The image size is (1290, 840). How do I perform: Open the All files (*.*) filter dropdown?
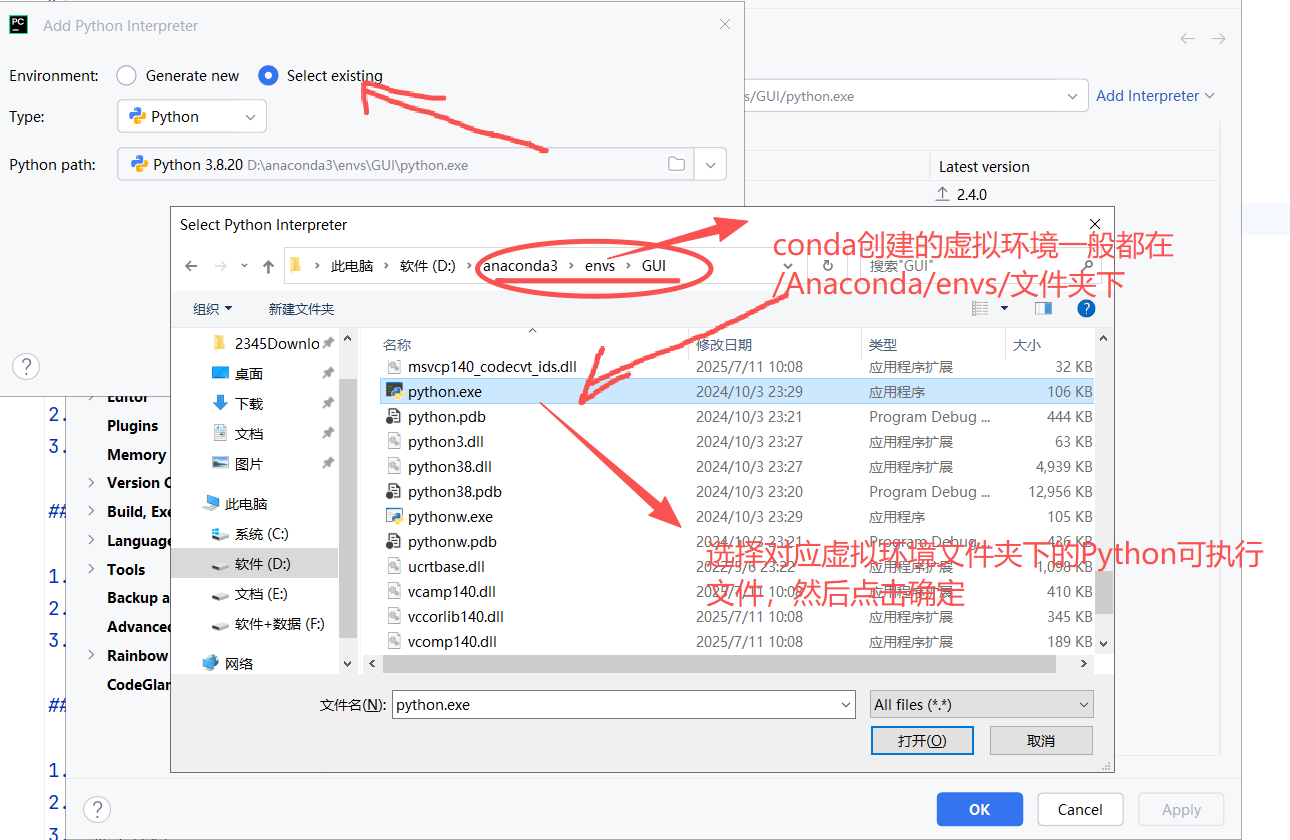pos(982,704)
